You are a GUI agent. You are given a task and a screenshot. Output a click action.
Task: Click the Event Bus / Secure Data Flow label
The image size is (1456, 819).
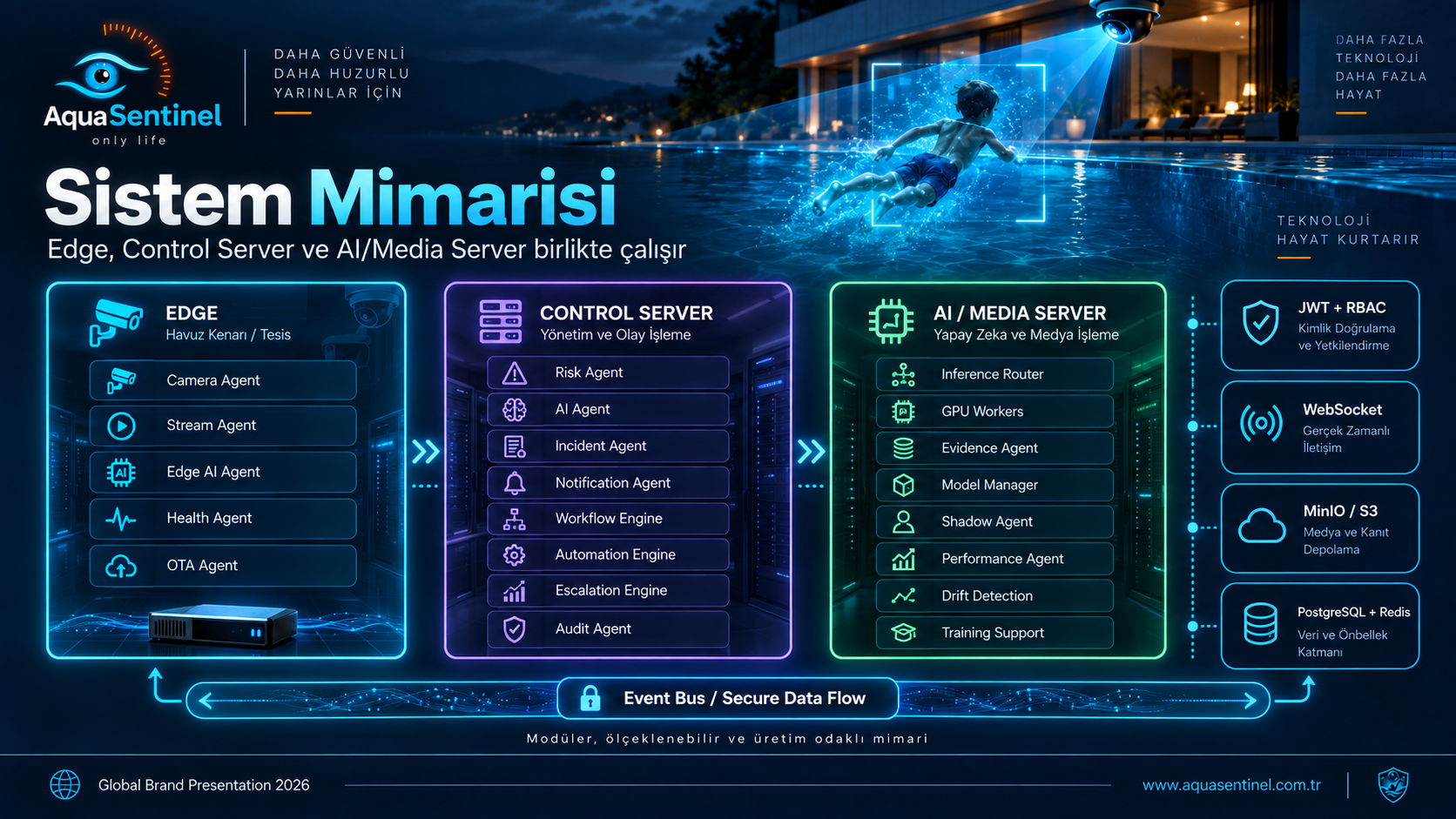click(745, 698)
